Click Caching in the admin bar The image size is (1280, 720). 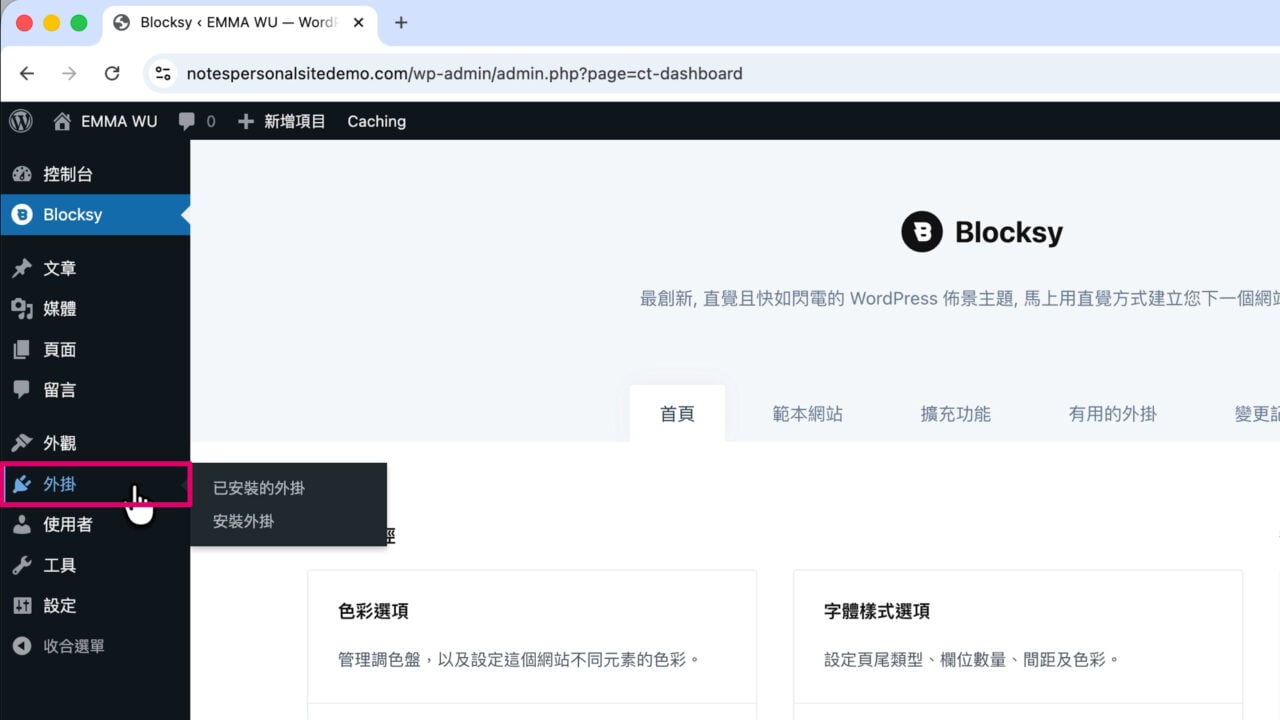pos(376,121)
